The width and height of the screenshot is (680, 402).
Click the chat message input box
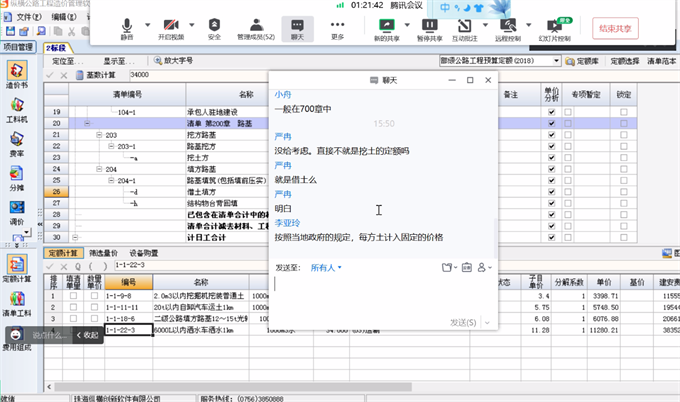380,295
